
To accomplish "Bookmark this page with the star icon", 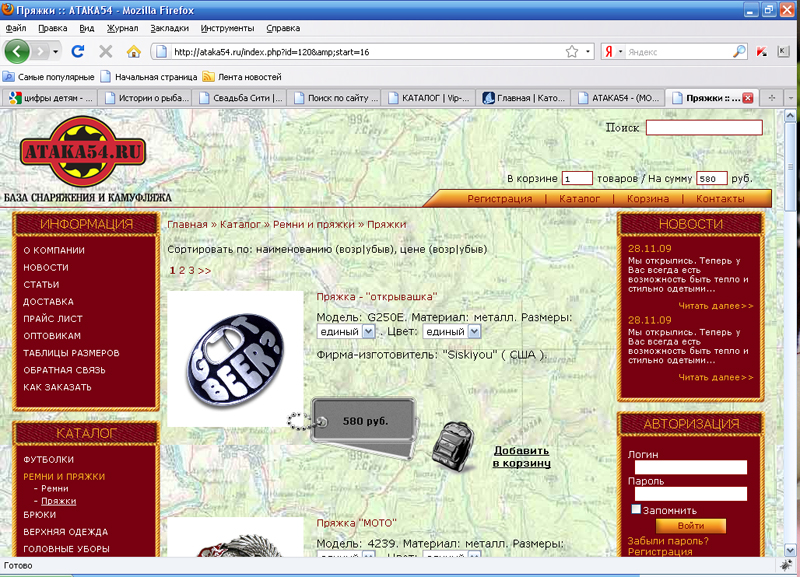I will pos(572,51).
